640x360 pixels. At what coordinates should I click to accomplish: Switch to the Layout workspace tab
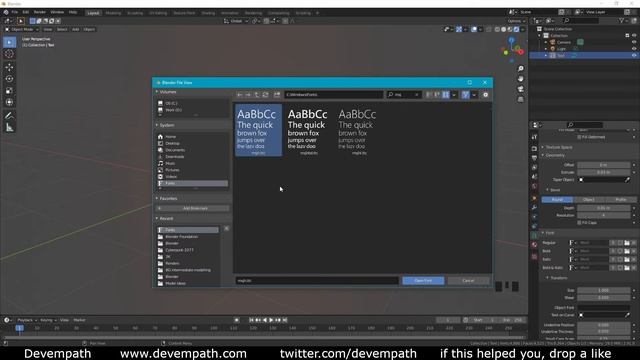tap(93, 13)
